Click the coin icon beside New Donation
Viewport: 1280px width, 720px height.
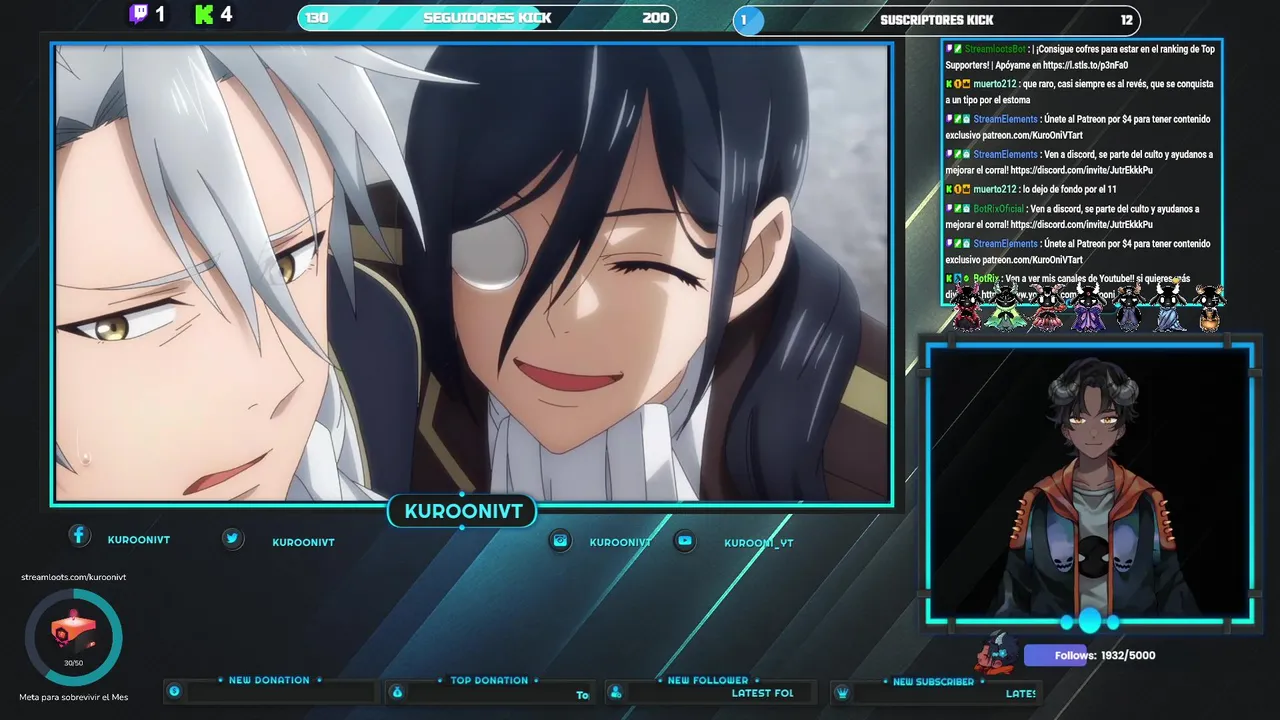tap(175, 691)
